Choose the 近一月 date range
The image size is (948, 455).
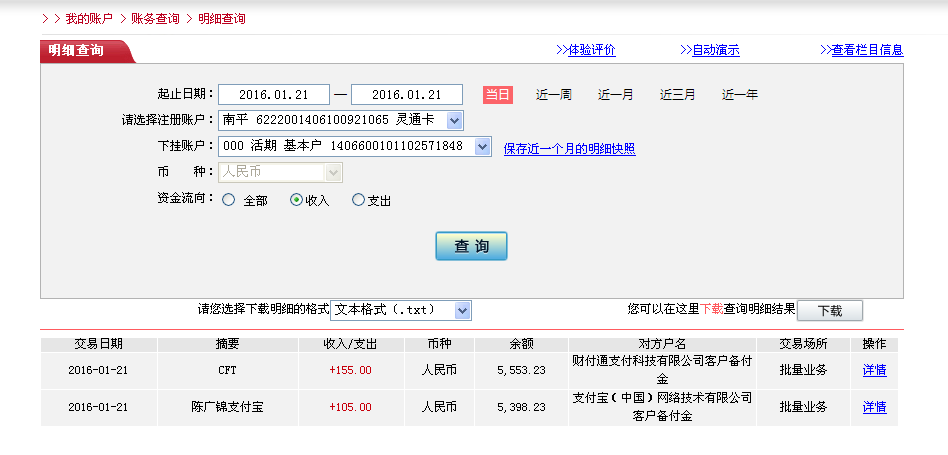(615, 95)
